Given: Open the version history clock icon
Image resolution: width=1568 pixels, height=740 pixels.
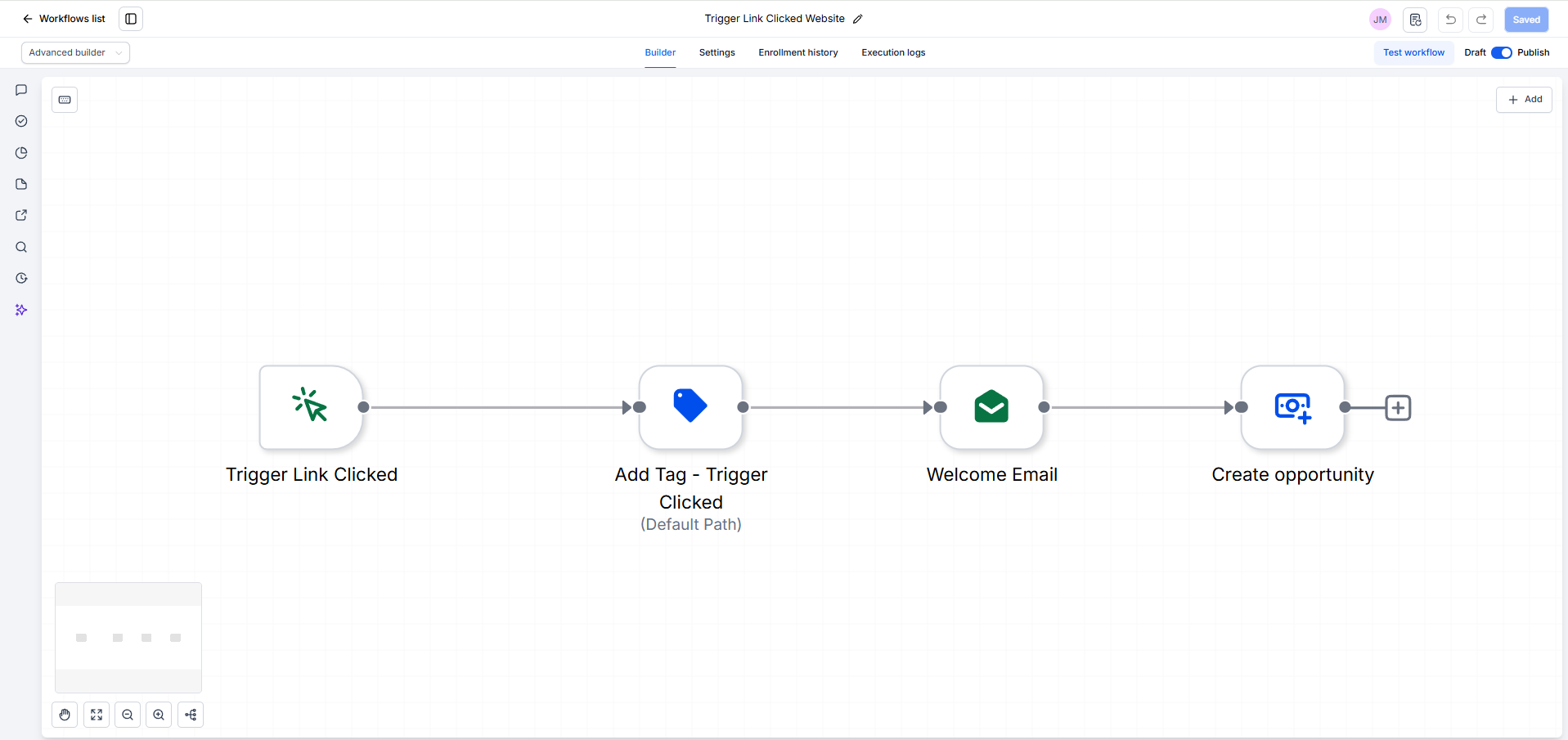Looking at the screenshot, I should pos(21,278).
